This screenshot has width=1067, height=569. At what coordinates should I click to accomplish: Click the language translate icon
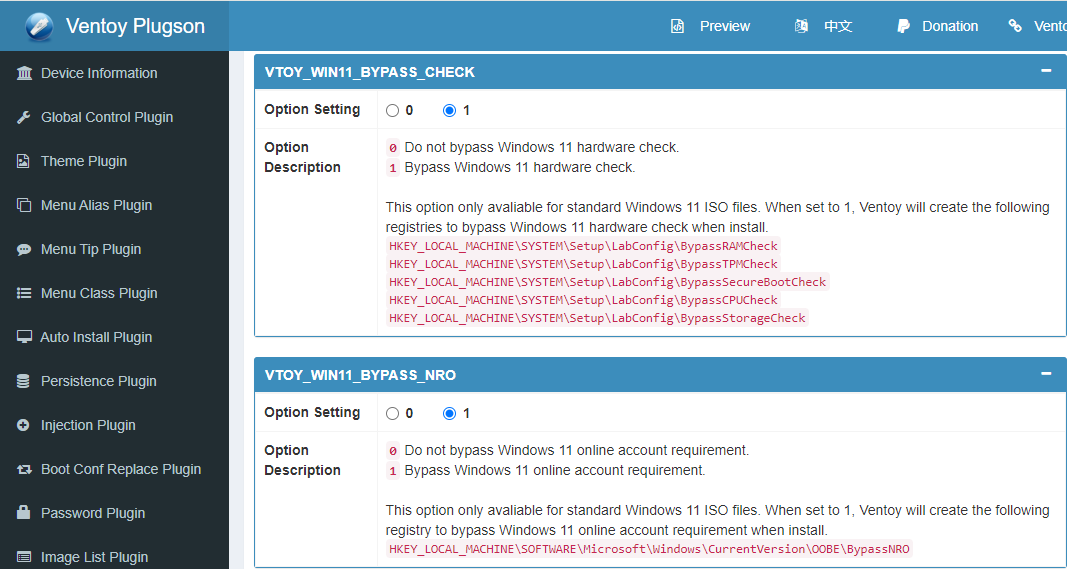(802, 27)
